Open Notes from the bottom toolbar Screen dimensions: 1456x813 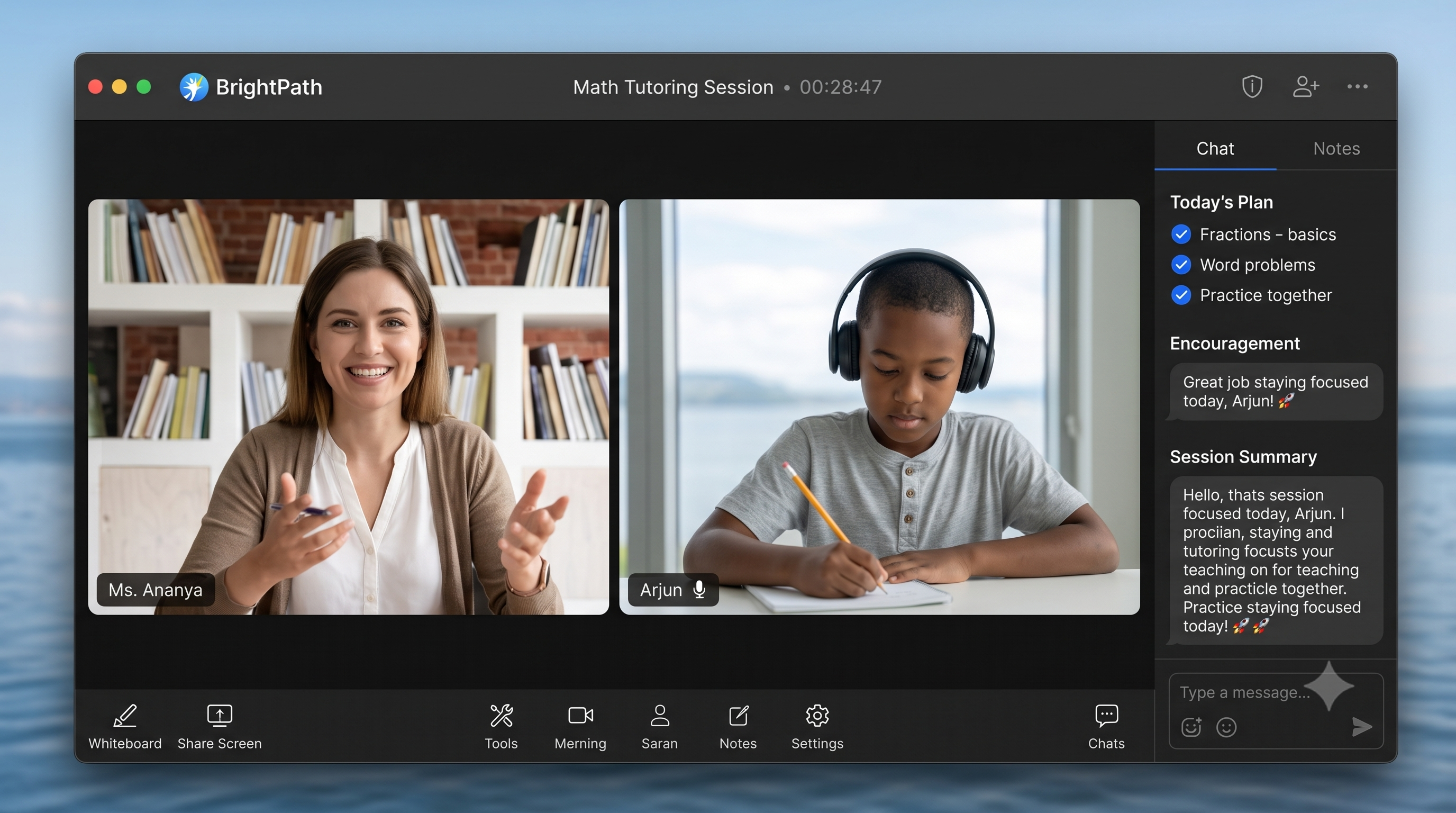[x=738, y=727]
